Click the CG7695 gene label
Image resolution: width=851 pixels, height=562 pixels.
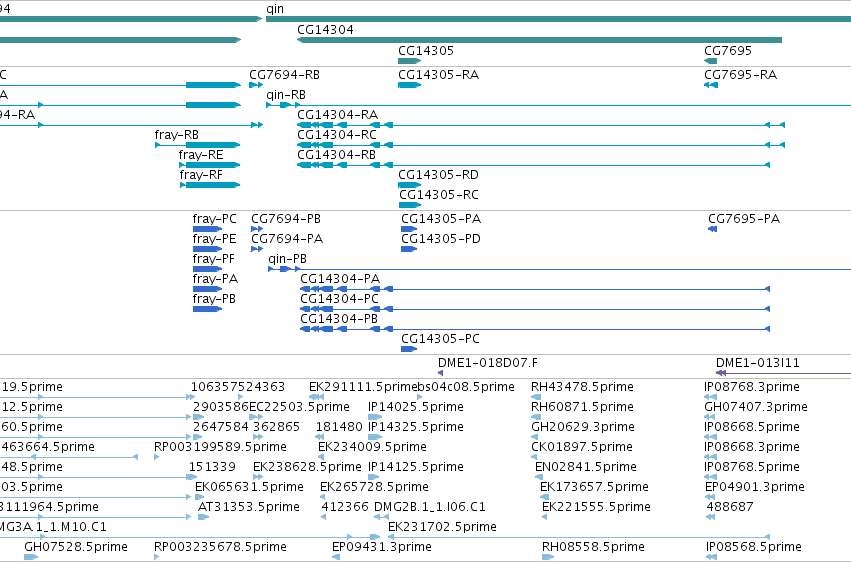coord(728,51)
